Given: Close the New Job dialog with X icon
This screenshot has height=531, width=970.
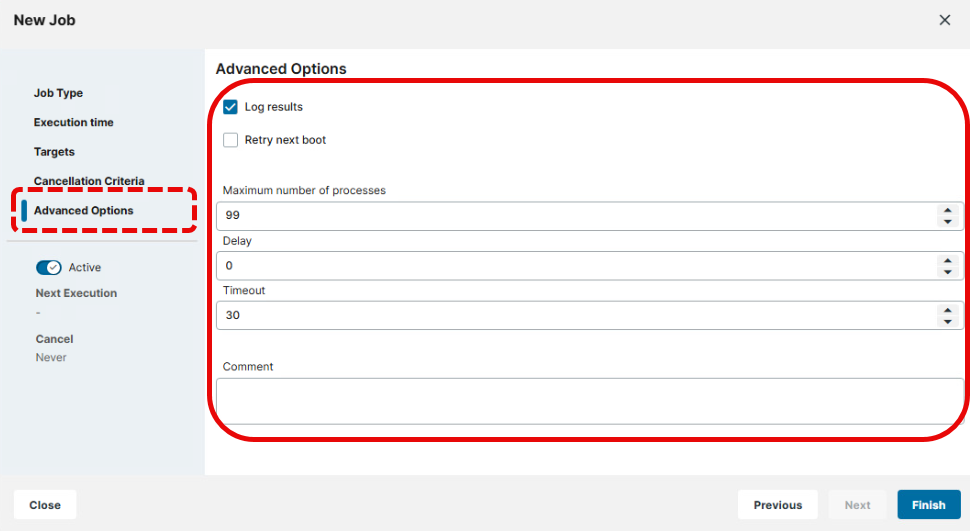Looking at the screenshot, I should point(944,20).
